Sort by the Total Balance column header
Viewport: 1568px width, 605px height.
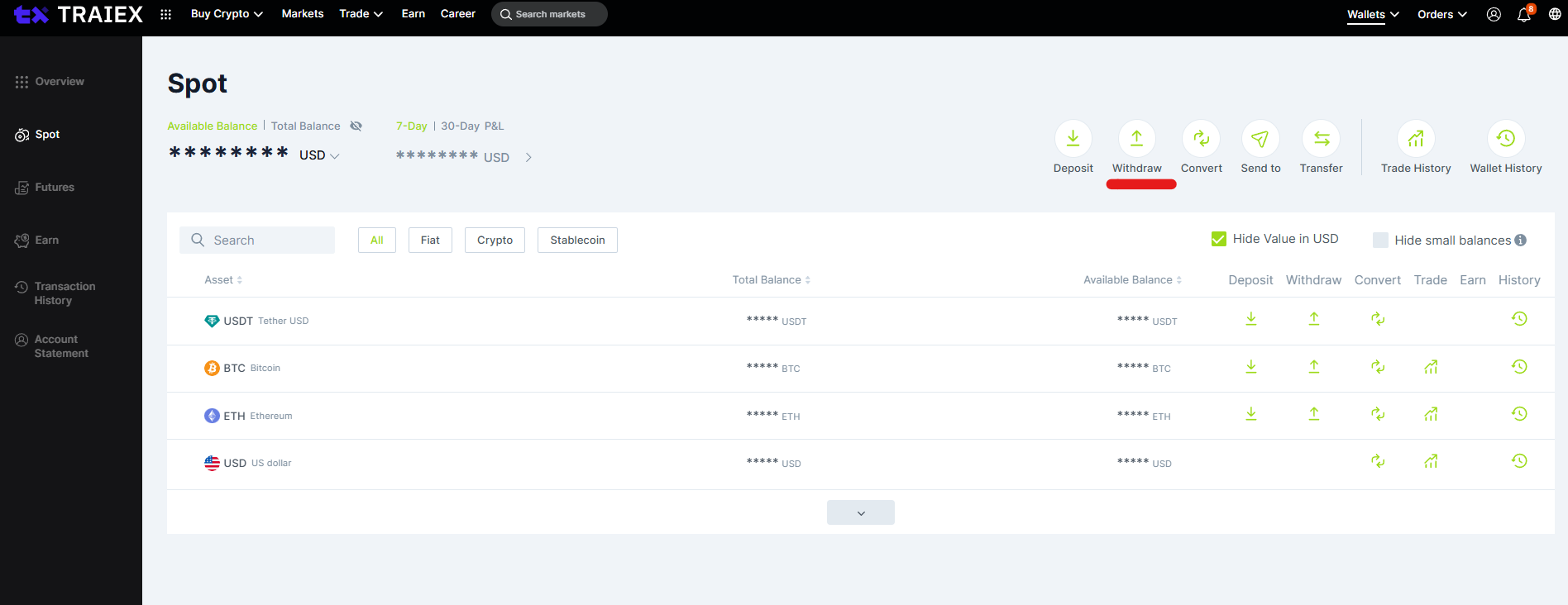point(771,279)
